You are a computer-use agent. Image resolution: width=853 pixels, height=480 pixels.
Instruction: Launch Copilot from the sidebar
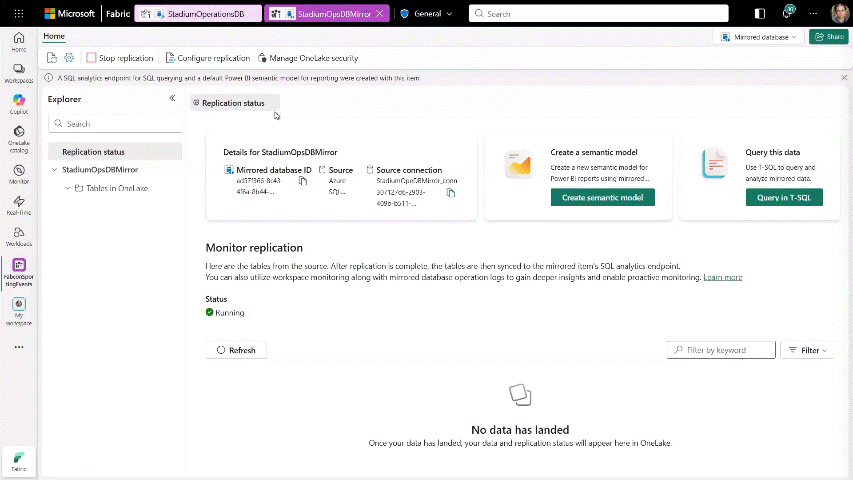point(18,104)
